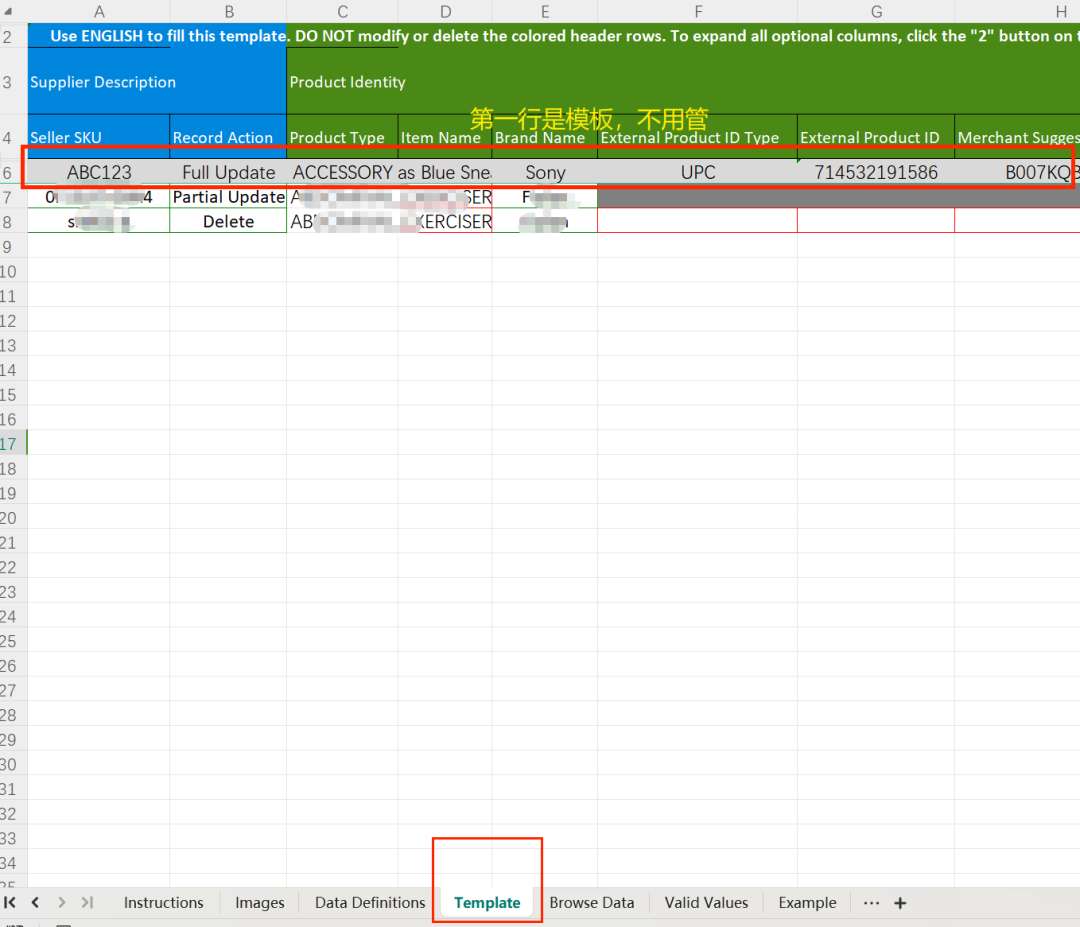Switch to Data Definitions sheet

coord(370,902)
